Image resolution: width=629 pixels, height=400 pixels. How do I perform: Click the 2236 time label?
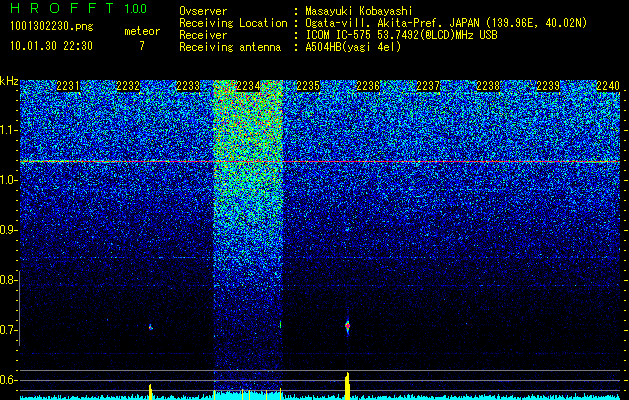click(x=368, y=86)
